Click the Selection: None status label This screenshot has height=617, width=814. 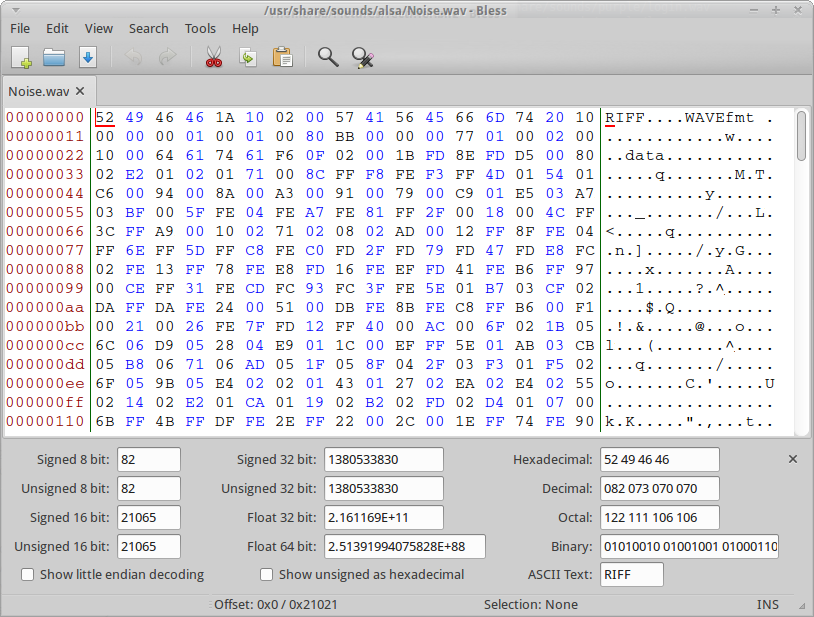click(530, 605)
